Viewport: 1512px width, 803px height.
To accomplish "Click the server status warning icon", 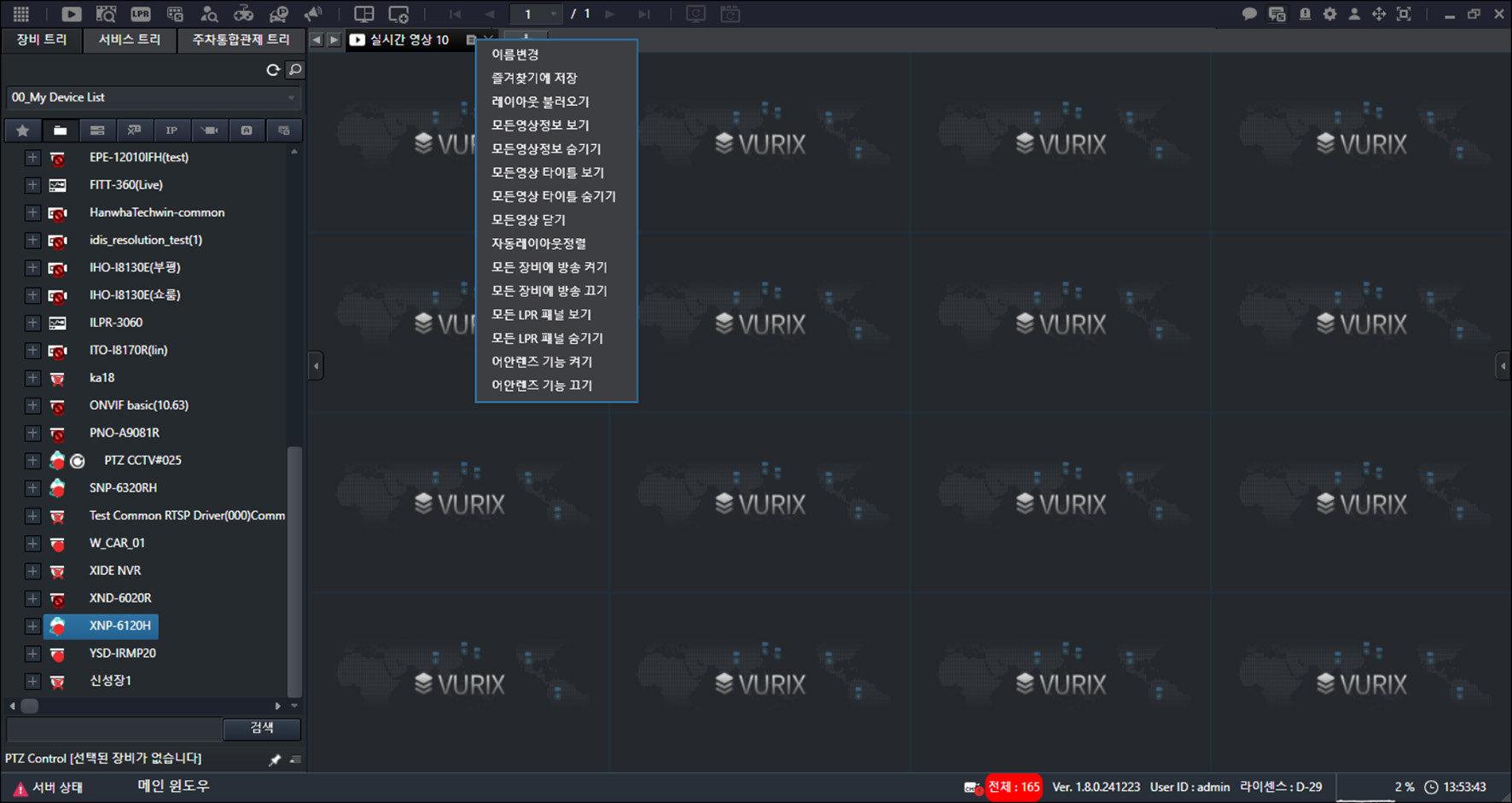I will [20, 788].
